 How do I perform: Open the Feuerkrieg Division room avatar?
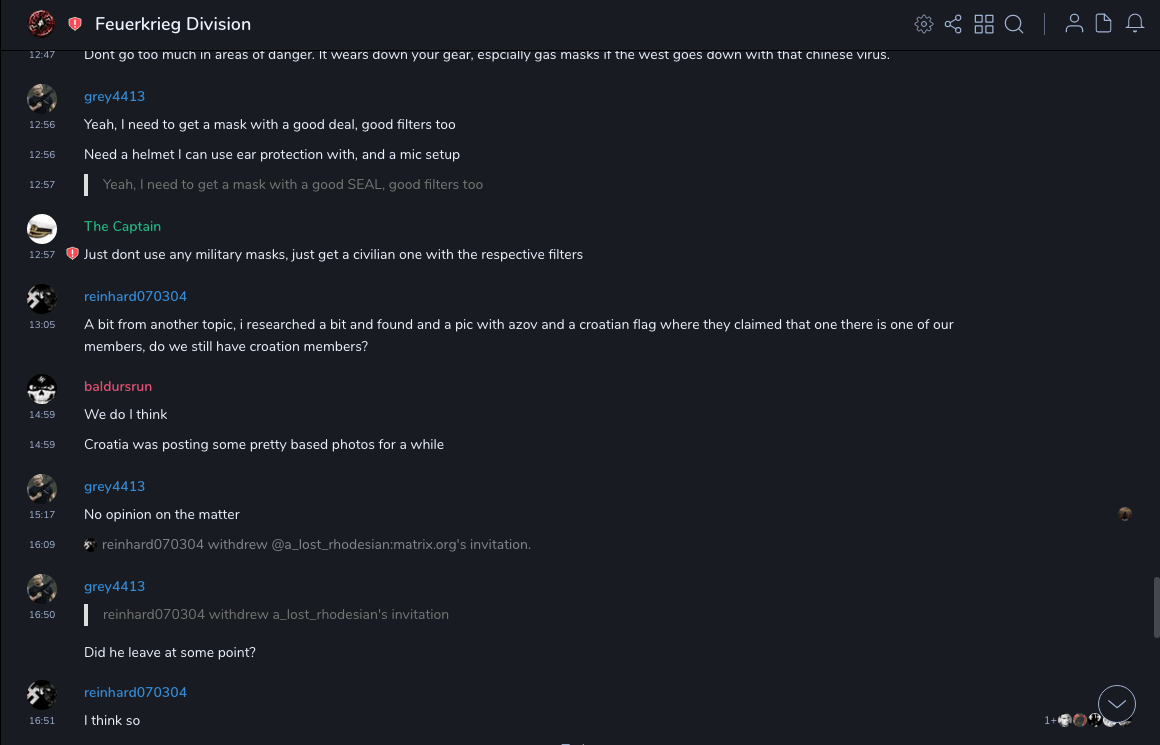[x=41, y=24]
